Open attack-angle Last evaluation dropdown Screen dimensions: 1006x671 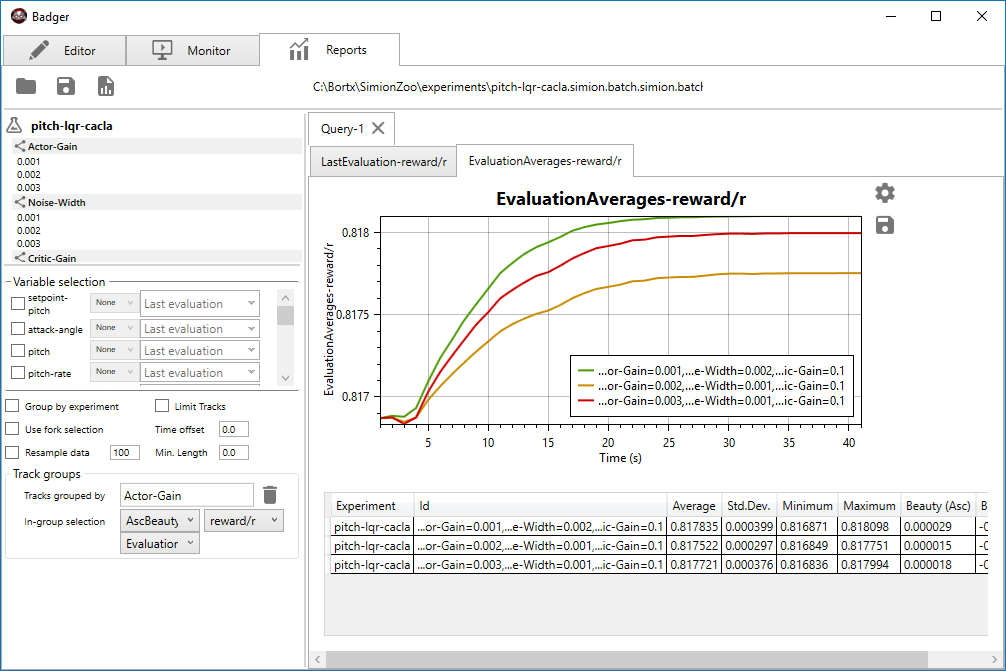[200, 328]
